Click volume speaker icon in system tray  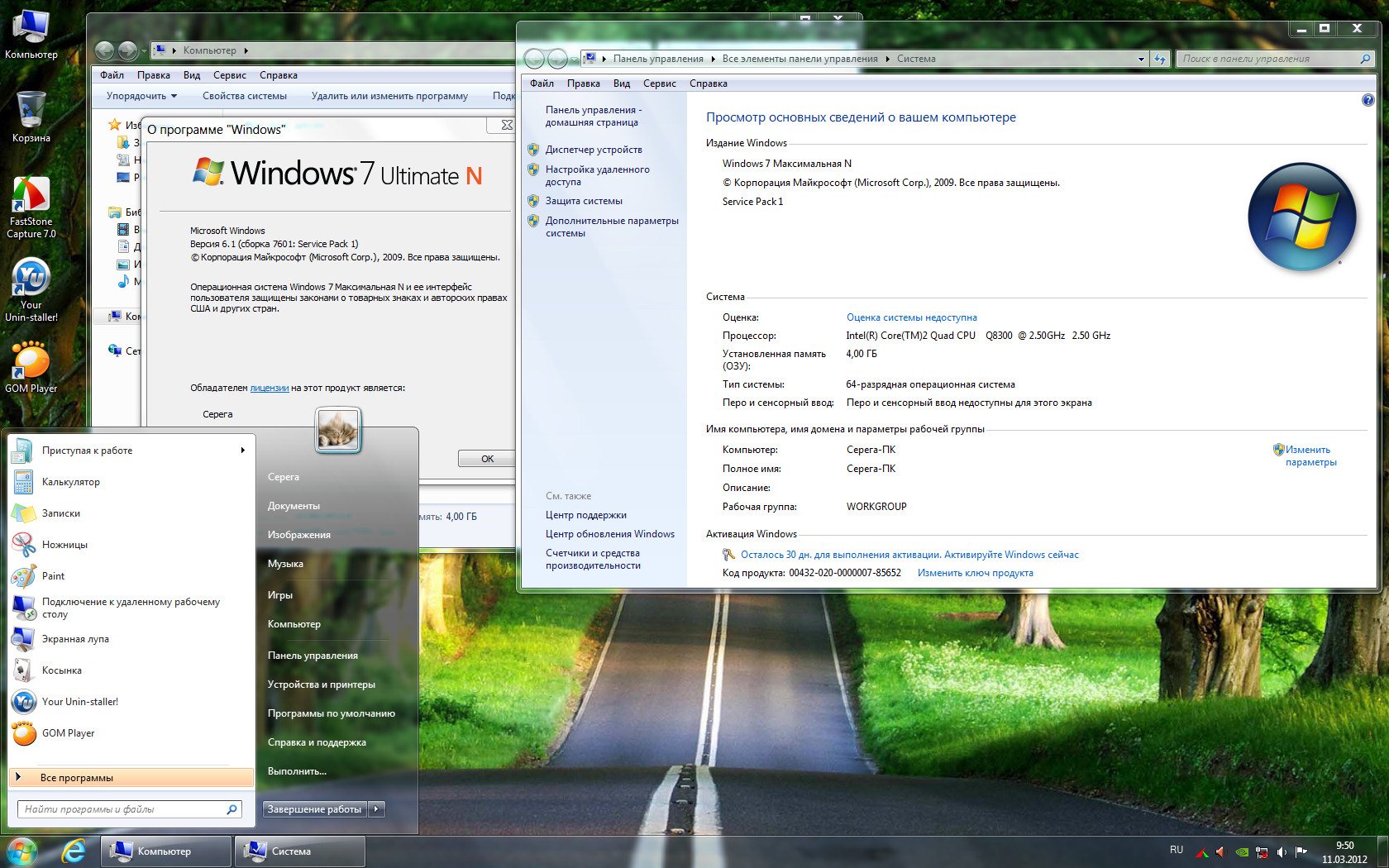[1282, 851]
